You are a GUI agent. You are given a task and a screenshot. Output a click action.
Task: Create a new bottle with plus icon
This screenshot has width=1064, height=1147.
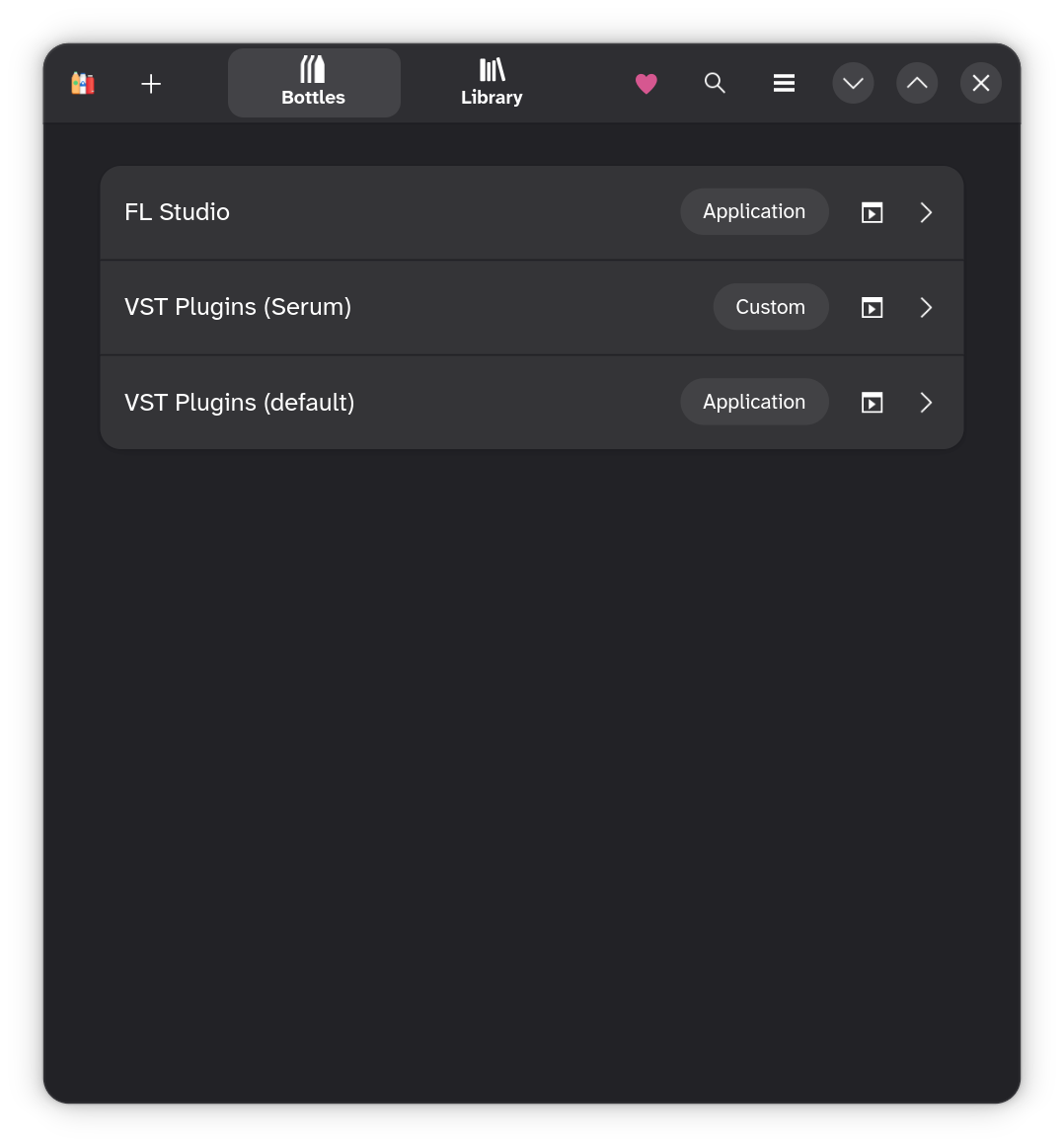[151, 84]
